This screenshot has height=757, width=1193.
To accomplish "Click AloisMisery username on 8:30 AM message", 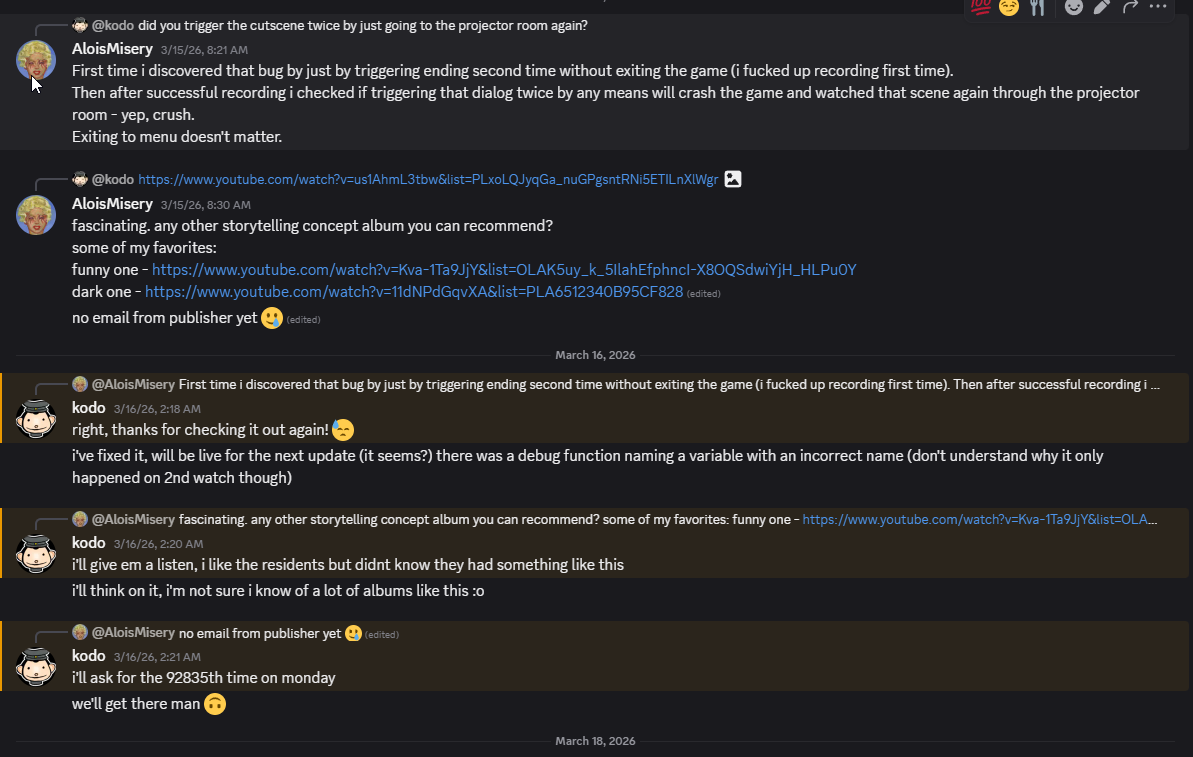I will coord(112,204).
